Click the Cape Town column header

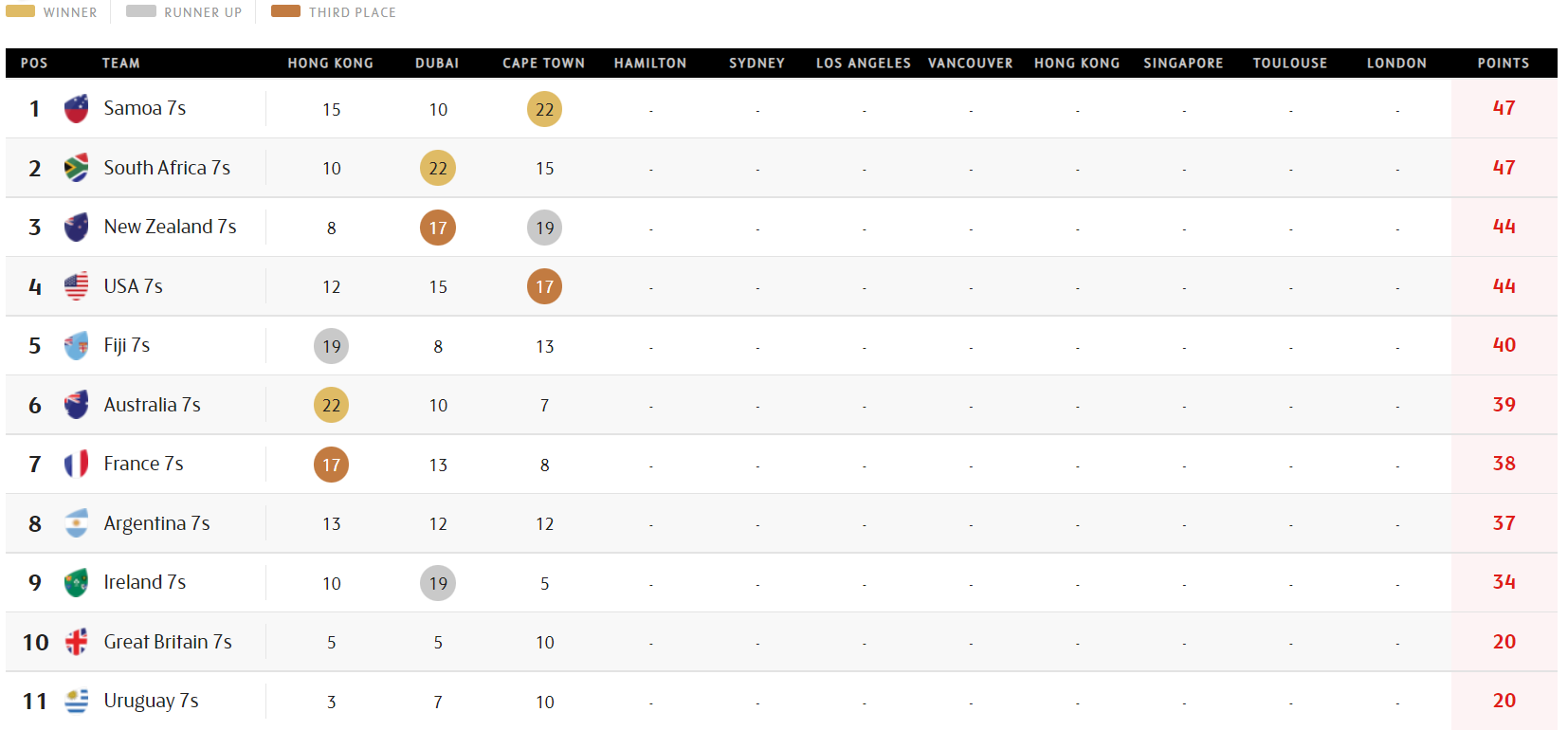click(x=543, y=64)
